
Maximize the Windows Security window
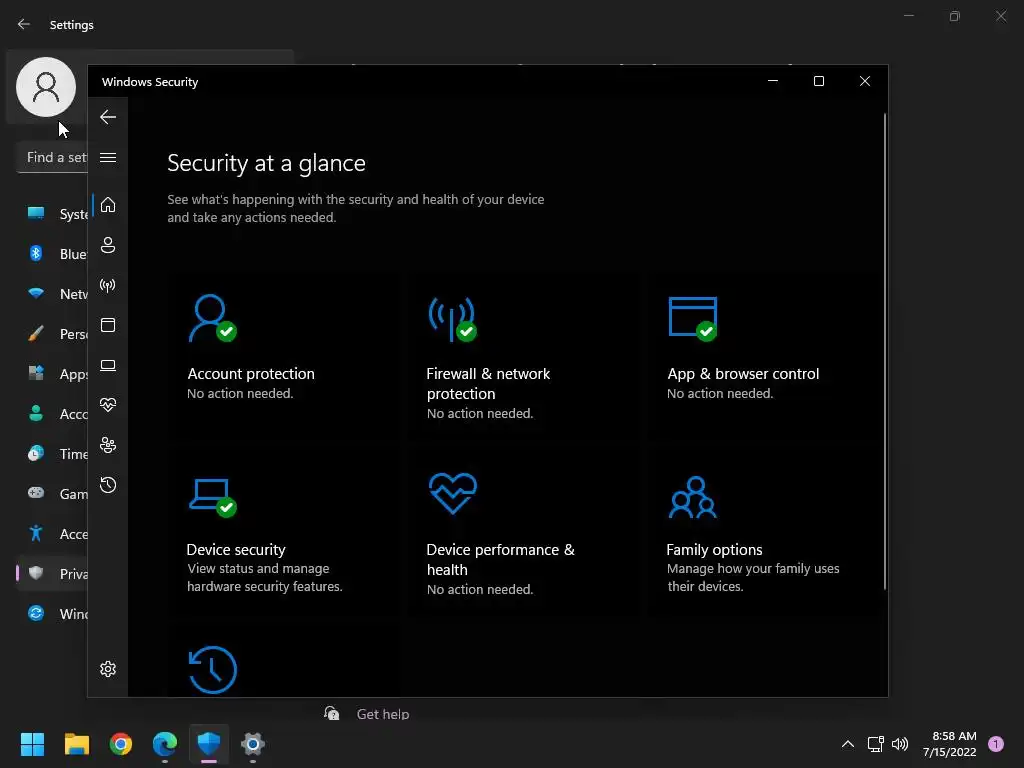pyautogui.click(x=819, y=81)
